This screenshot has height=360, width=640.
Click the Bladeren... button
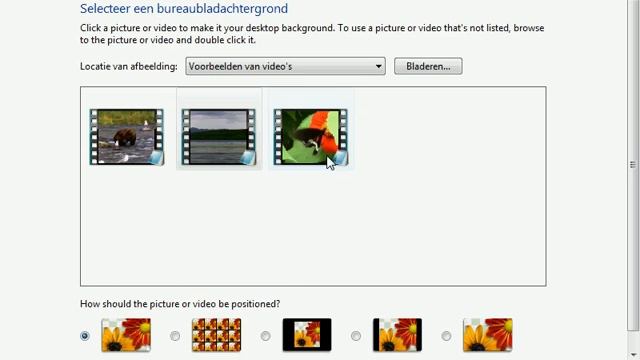pos(428,66)
